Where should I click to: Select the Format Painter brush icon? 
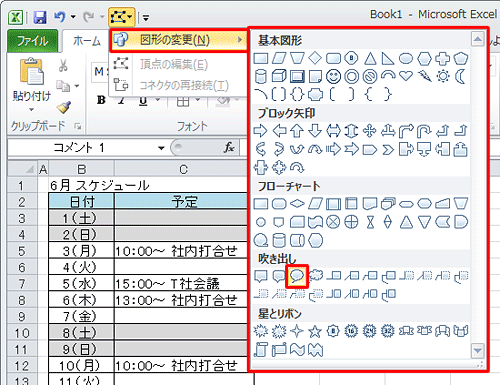click(x=63, y=107)
